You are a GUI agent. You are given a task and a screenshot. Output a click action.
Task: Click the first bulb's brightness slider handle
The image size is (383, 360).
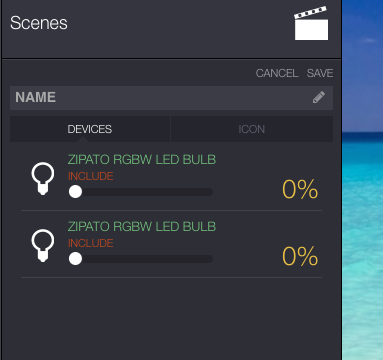coord(75,192)
